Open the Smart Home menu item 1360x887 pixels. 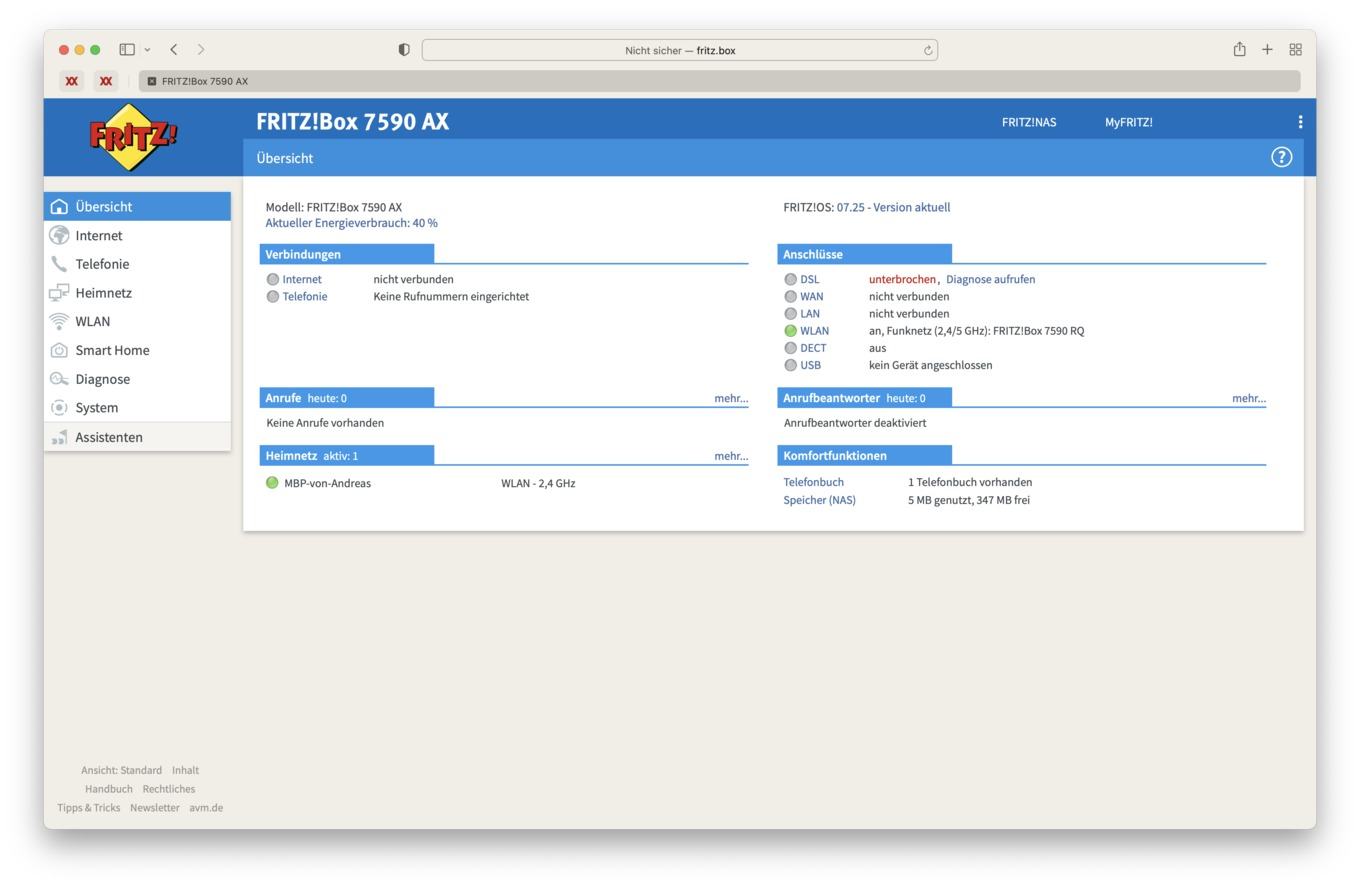[x=137, y=350]
